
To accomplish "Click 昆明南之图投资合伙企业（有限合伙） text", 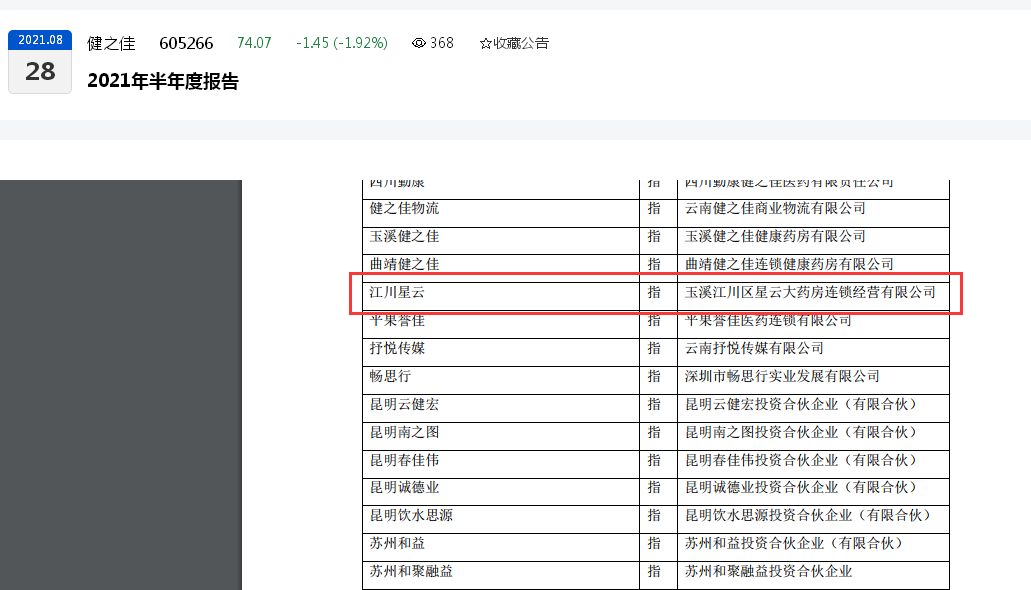I will pos(802,432).
